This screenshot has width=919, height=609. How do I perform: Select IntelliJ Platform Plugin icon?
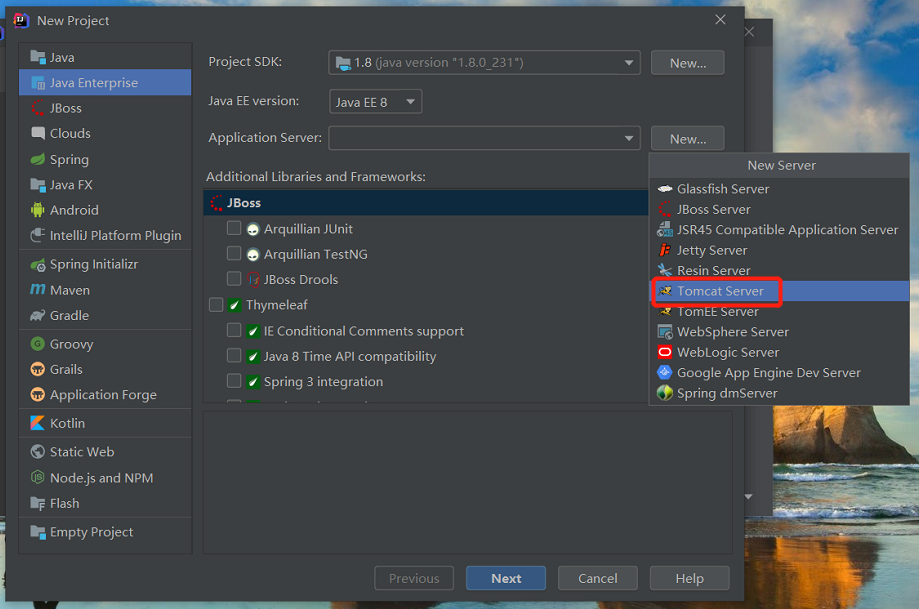(38, 235)
